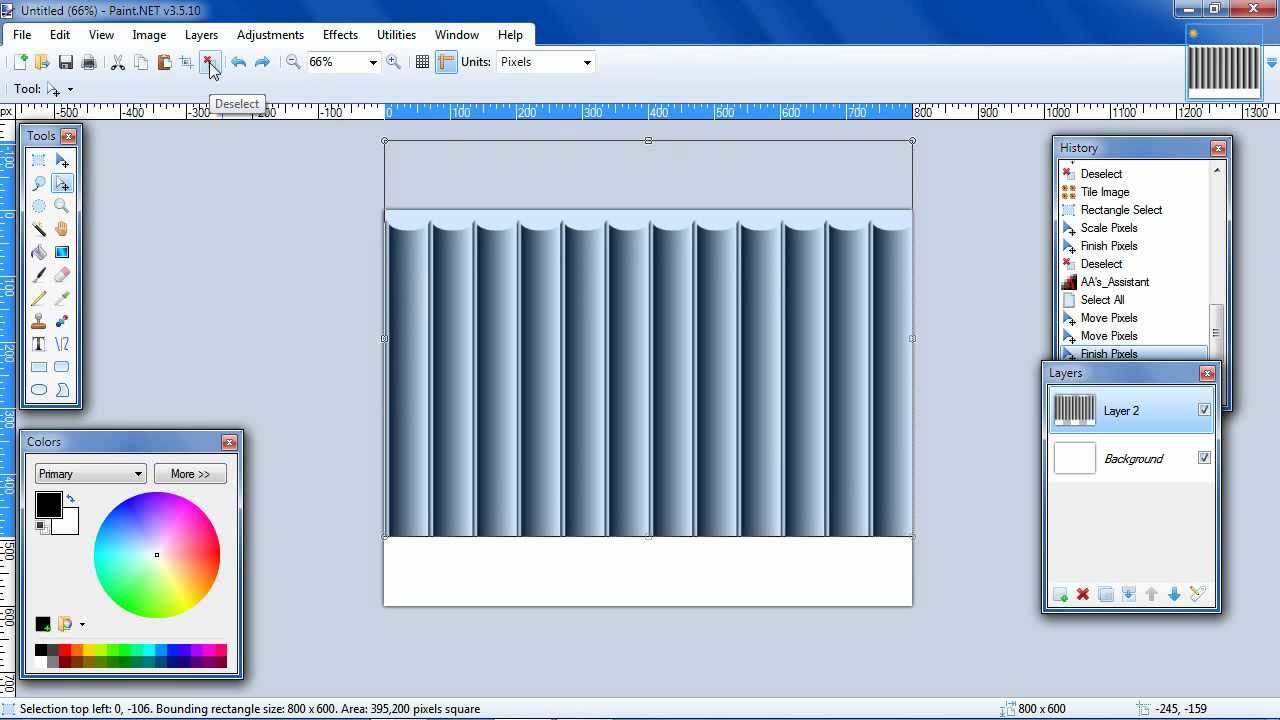Select the Clone Stamp tool

39,321
